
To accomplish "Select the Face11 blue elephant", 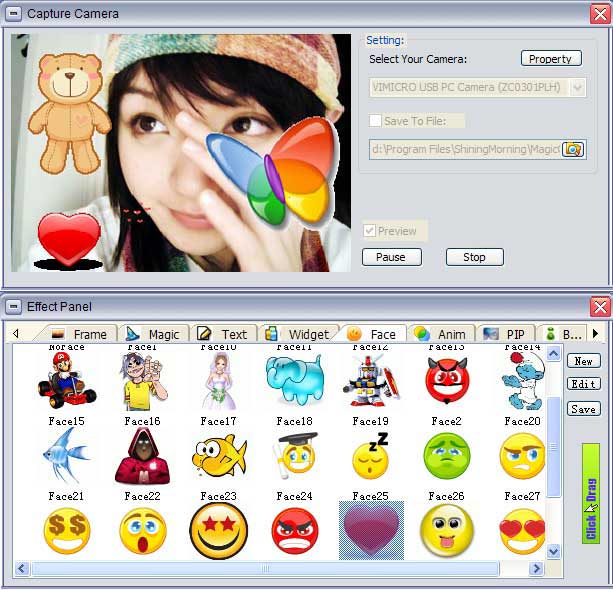I will click(x=295, y=378).
